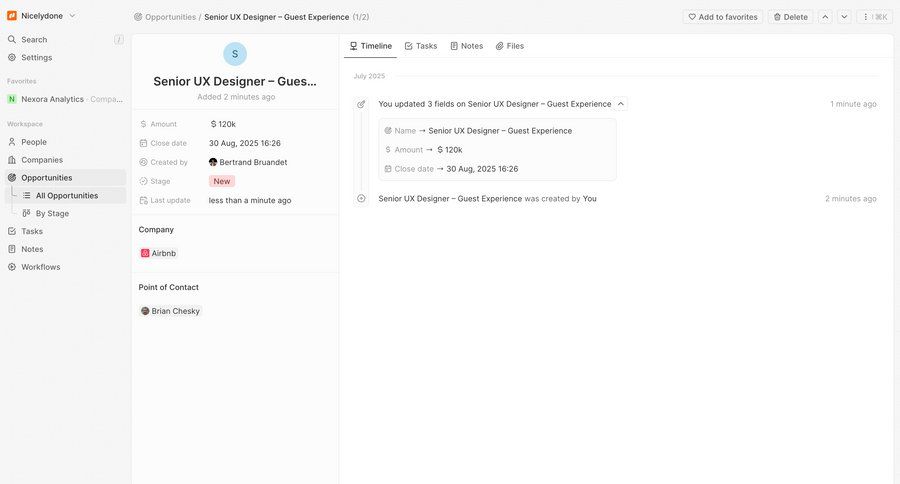
Task: Click the Last update icon in details
Action: pos(143,200)
